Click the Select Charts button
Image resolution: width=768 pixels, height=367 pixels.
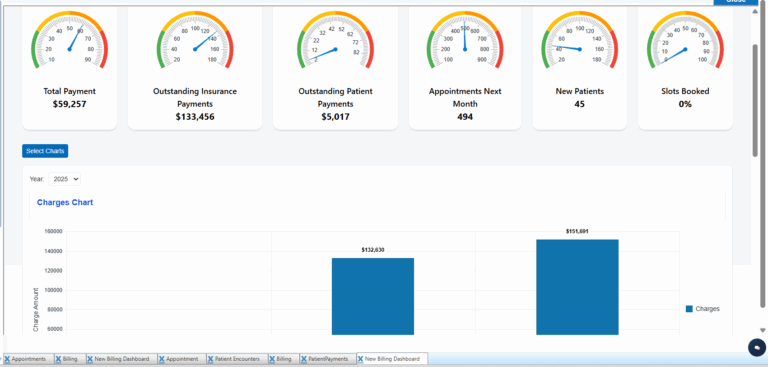(x=45, y=151)
